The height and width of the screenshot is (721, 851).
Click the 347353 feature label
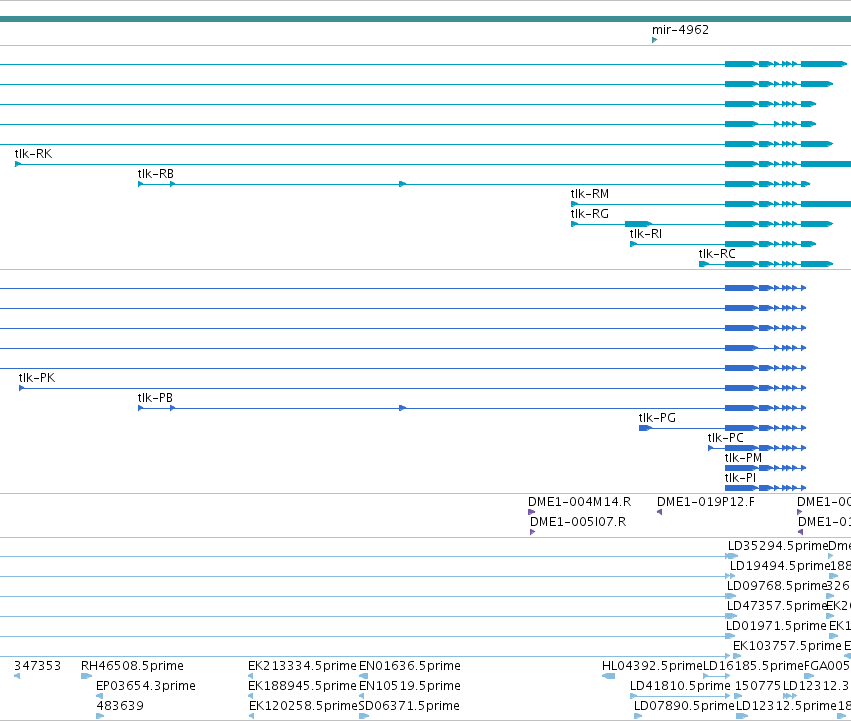37,666
